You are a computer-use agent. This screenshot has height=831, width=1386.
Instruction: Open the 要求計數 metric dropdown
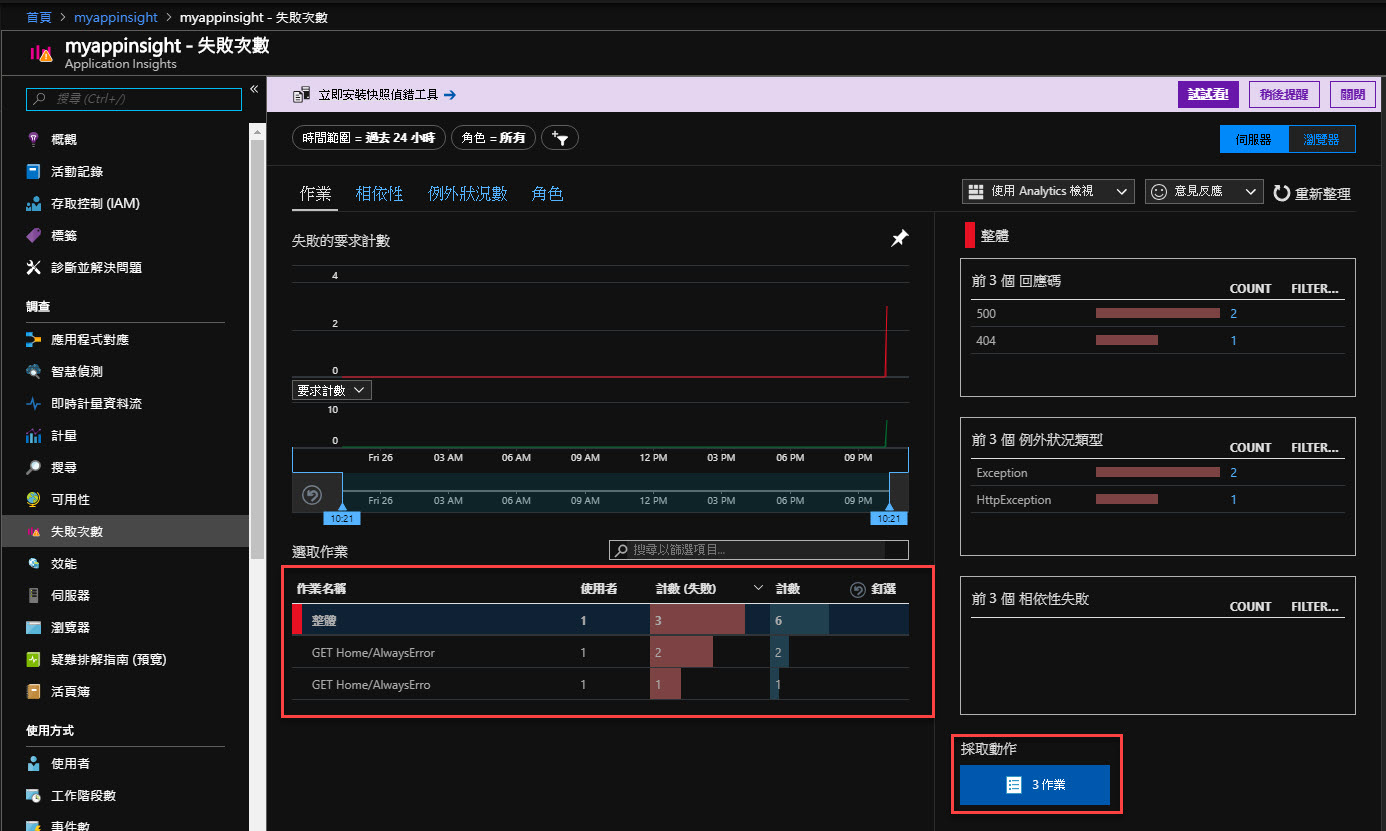coord(332,390)
